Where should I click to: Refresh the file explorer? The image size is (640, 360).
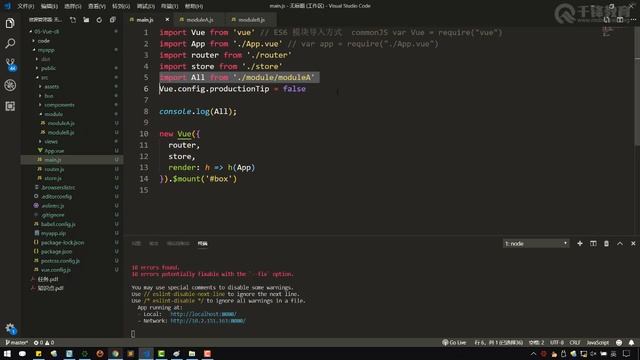pyautogui.click(x=99, y=20)
